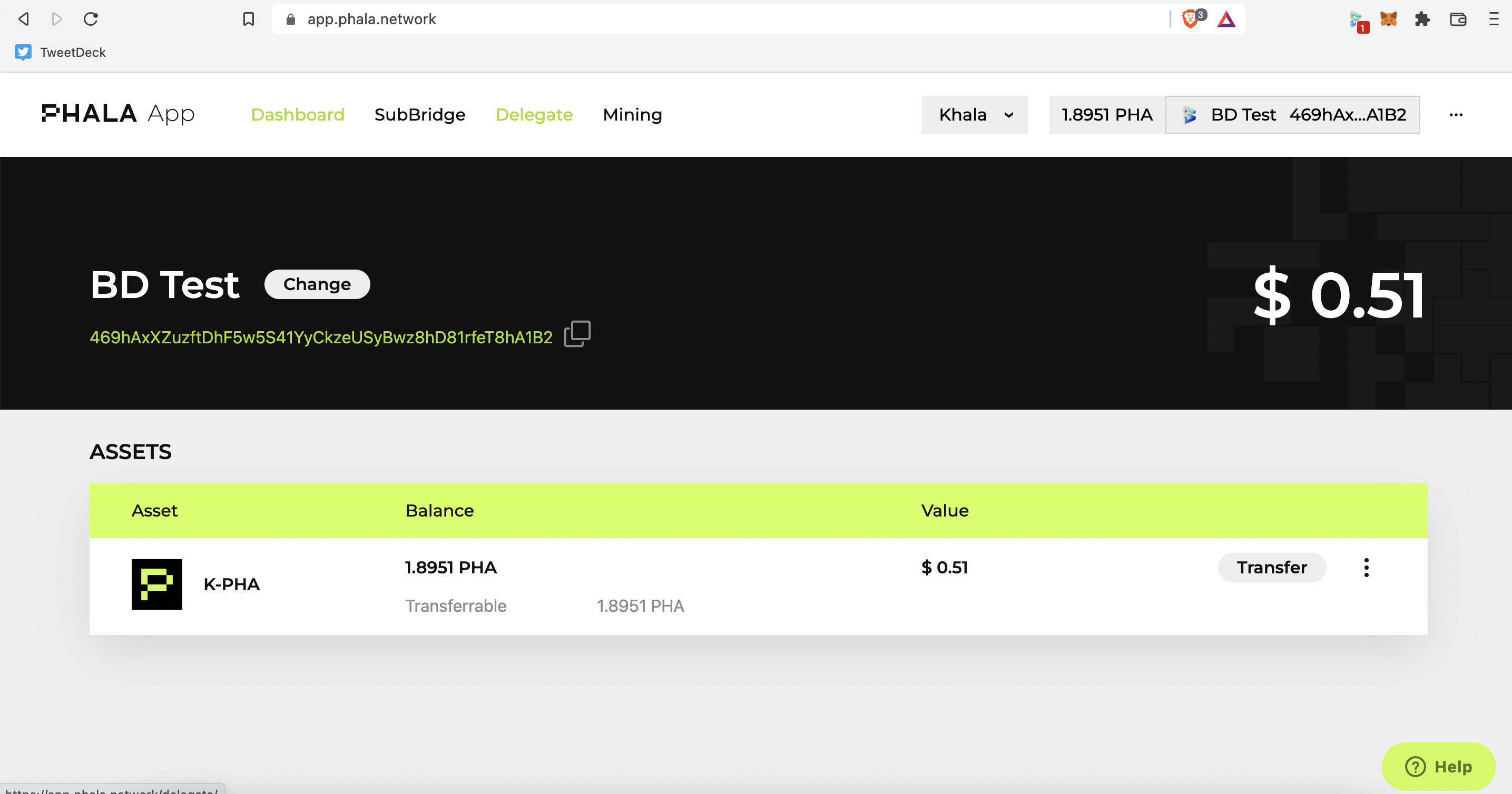The height and width of the screenshot is (794, 1512).
Task: Open the Help widget
Action: pos(1439,766)
